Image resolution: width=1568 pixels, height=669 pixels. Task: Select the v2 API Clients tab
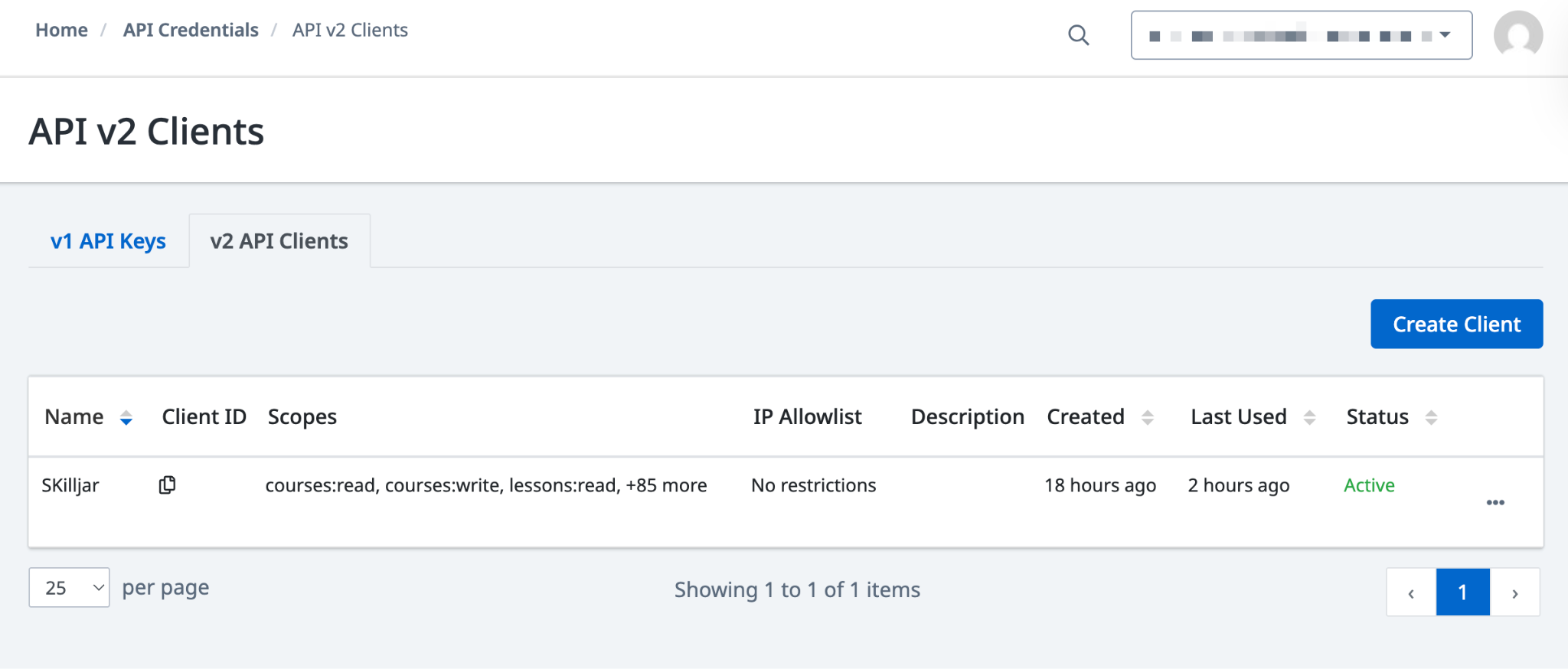pos(279,241)
